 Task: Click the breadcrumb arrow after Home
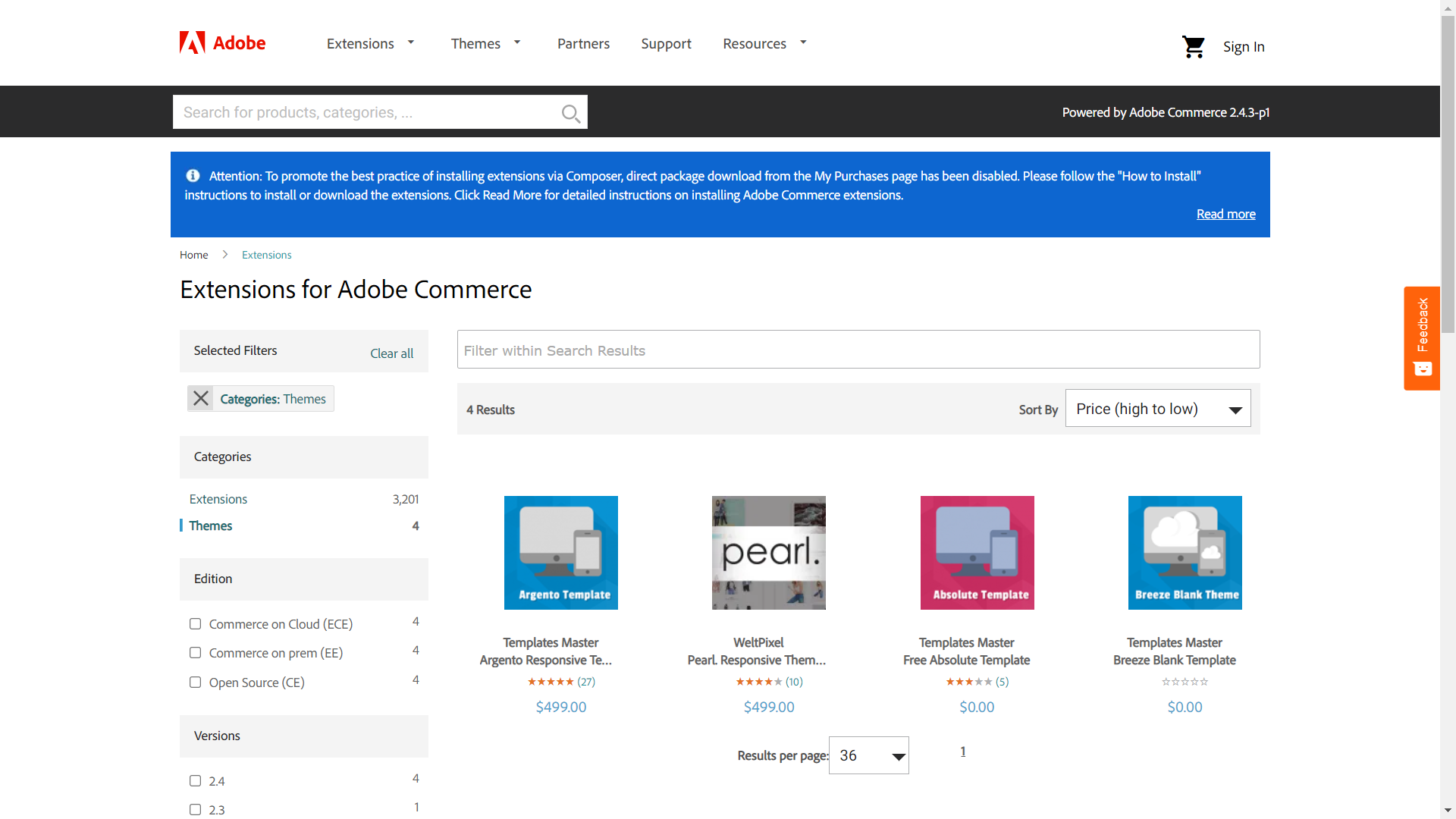pos(225,255)
